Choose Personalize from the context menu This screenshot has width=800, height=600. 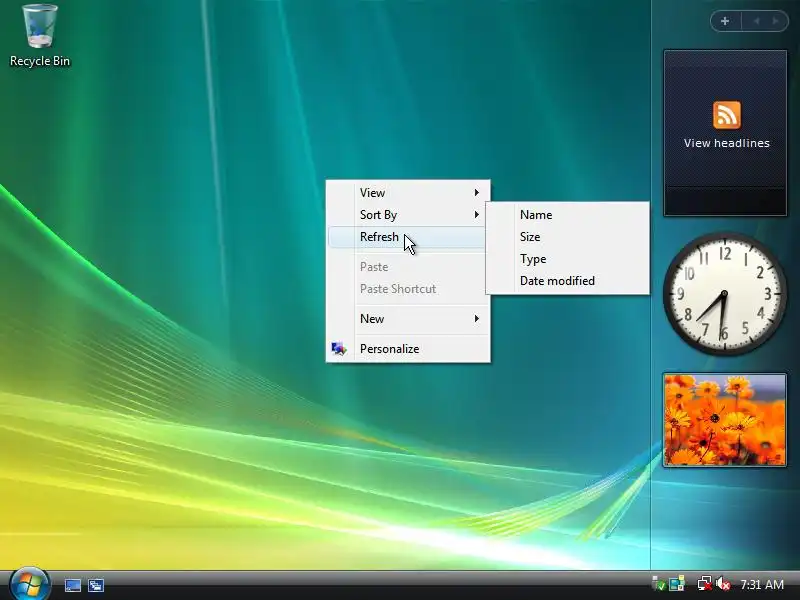point(407,349)
